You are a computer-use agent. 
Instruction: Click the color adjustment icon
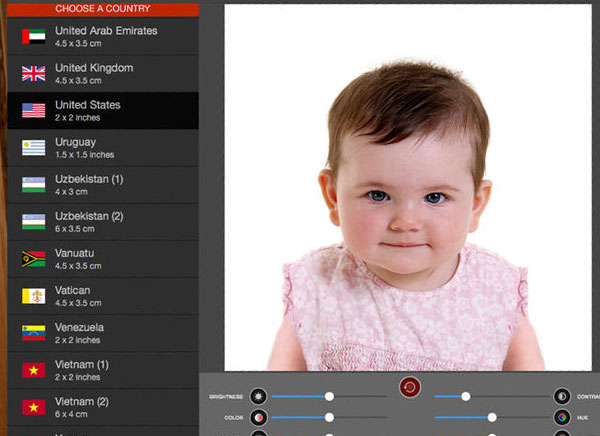point(258,418)
